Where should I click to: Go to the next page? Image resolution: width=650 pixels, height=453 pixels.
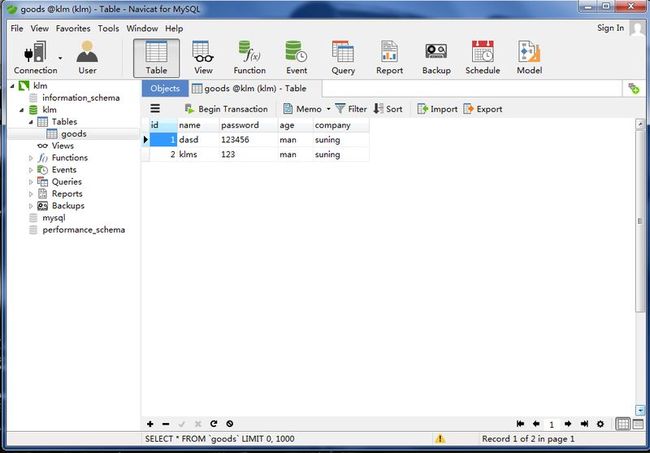pyautogui.click(x=568, y=424)
